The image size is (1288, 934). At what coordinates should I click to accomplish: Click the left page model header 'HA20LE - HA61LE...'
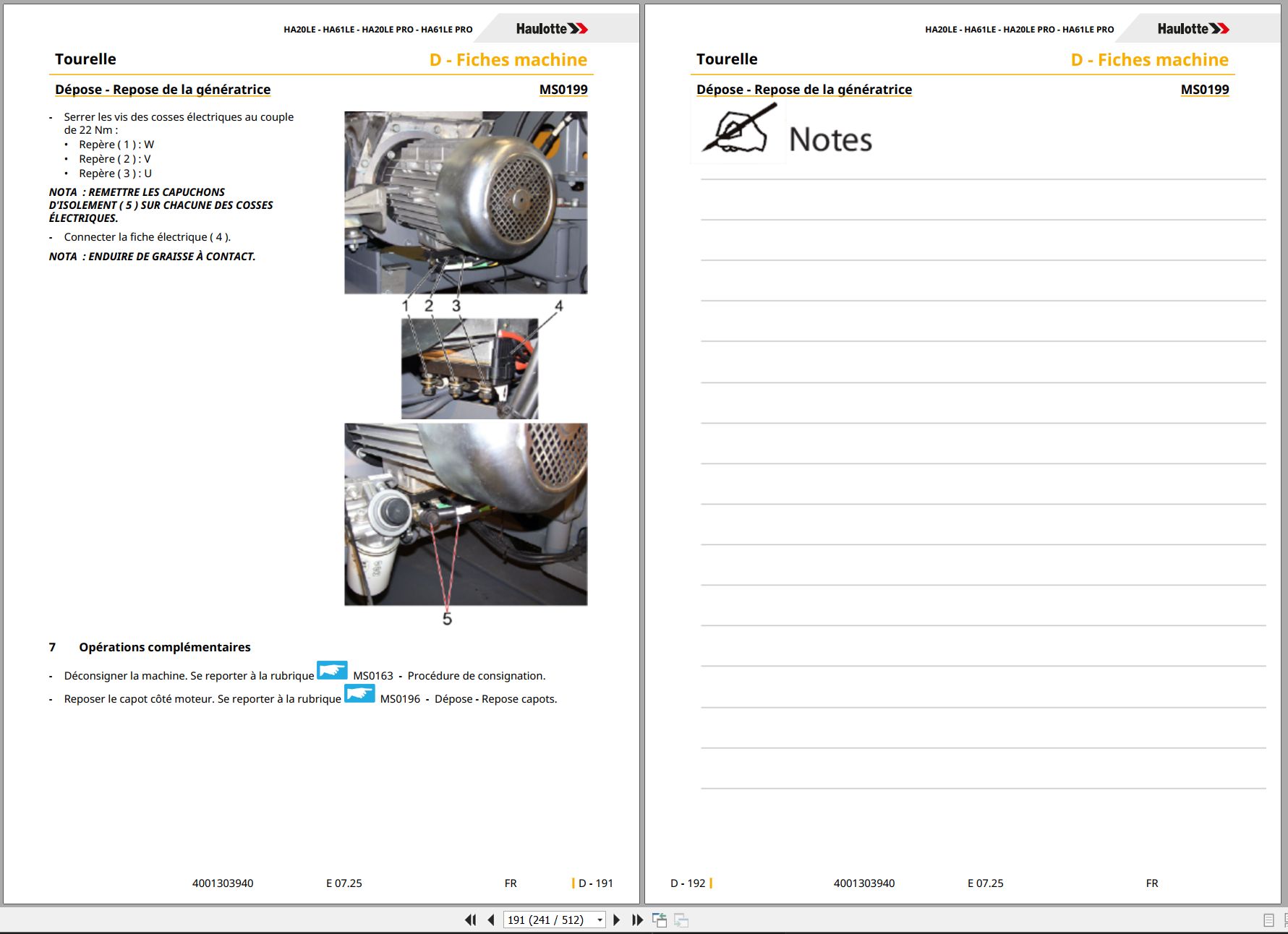(x=378, y=30)
